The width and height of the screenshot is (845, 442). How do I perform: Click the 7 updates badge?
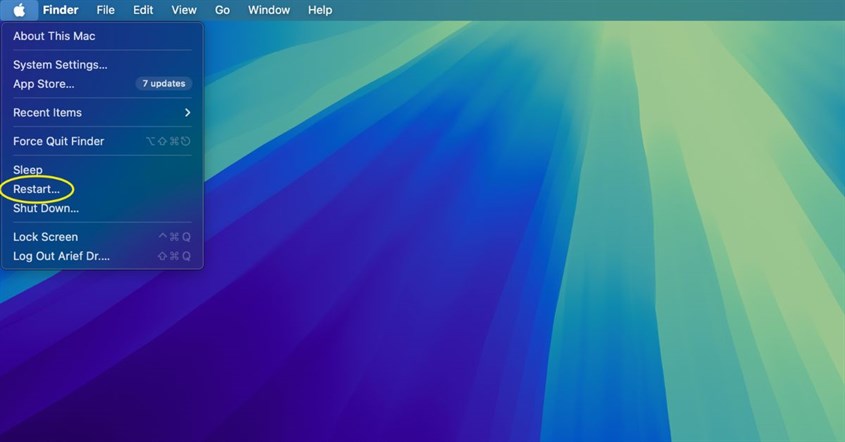[163, 84]
